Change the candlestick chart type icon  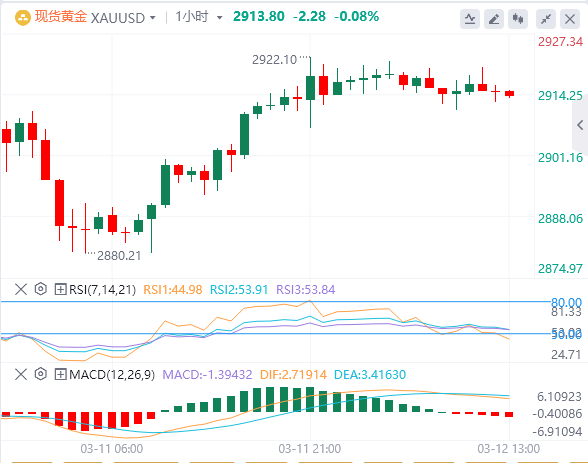pyautogui.click(x=518, y=19)
